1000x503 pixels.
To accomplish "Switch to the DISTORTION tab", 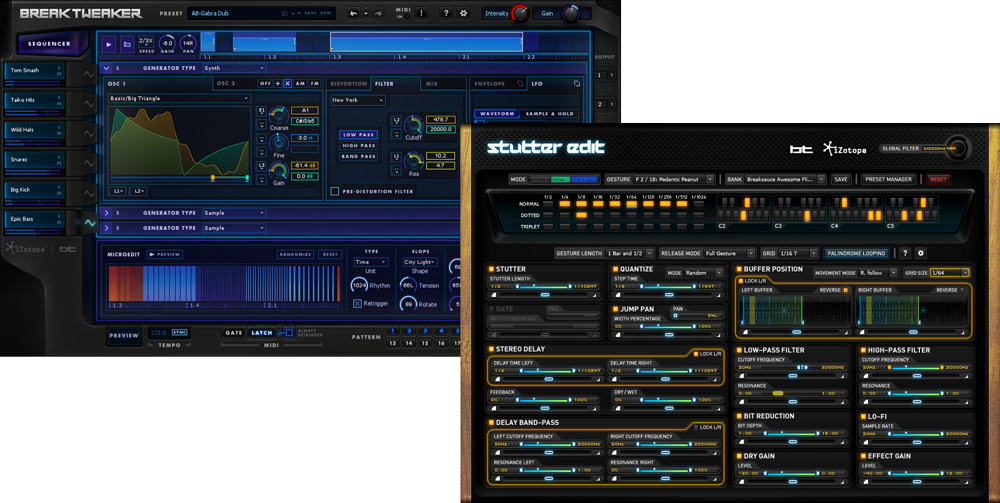I will 348,84.
